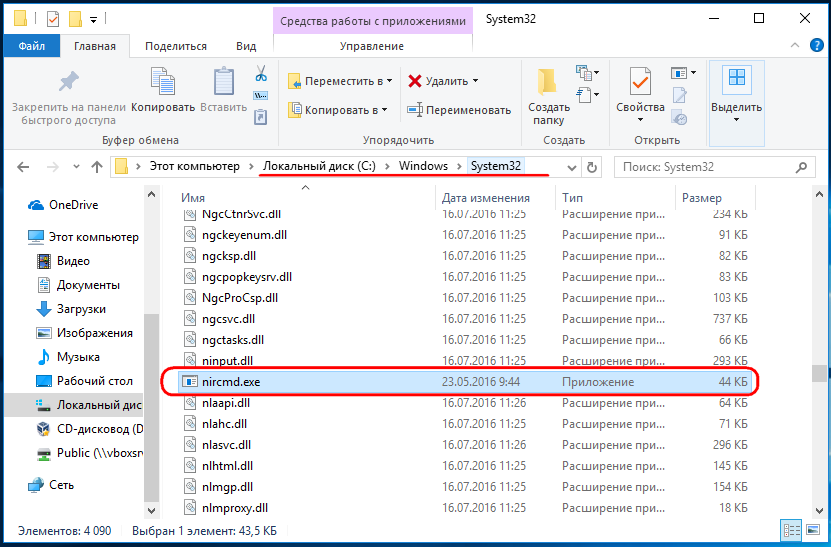This screenshot has width=831, height=547.
Task: Click the History icon in Open group
Action: click(x=679, y=117)
